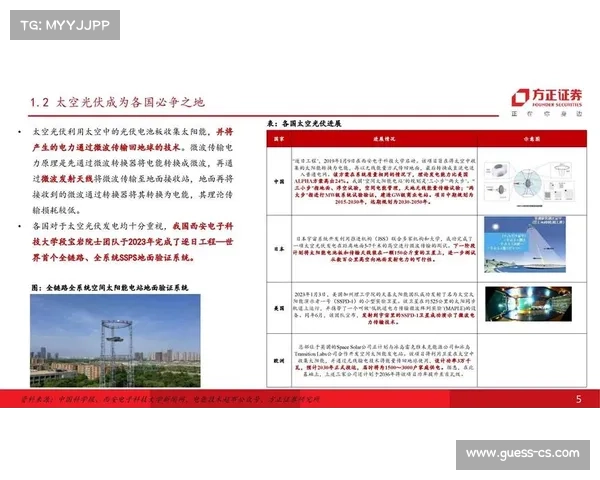The image size is (600, 480).
Task: Click the USA row progress description text
Action: [384, 308]
